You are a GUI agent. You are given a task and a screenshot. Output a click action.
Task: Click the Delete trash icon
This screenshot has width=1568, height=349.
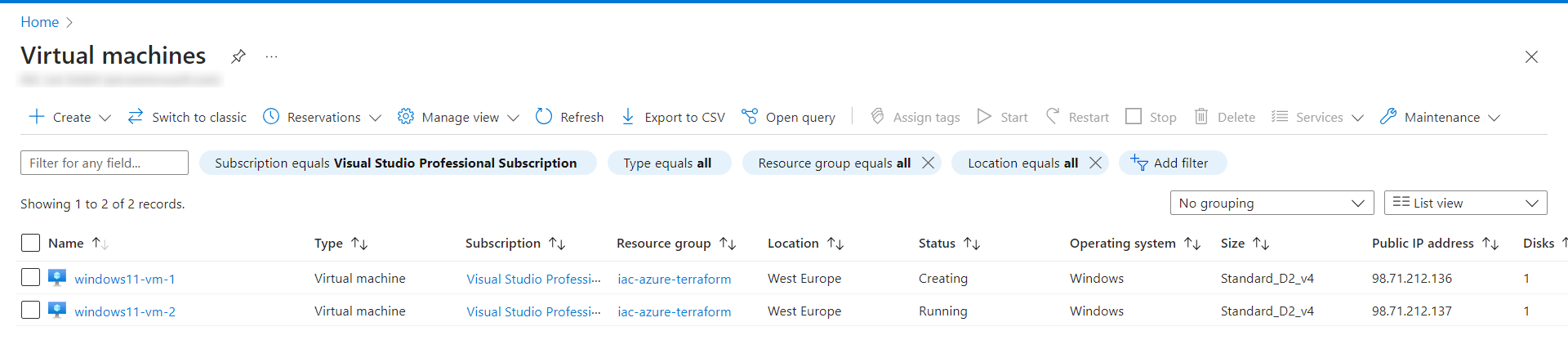click(1201, 116)
